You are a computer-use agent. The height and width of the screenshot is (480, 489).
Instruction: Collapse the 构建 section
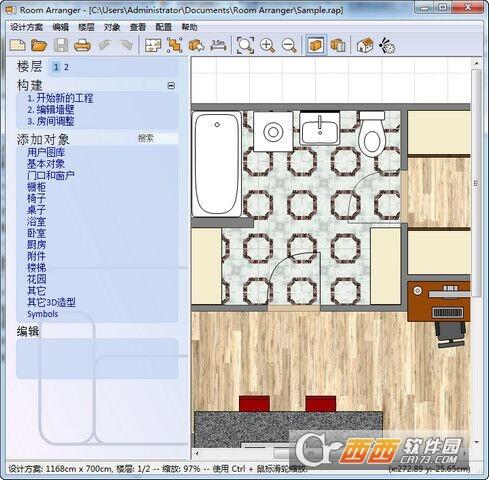tap(171, 85)
